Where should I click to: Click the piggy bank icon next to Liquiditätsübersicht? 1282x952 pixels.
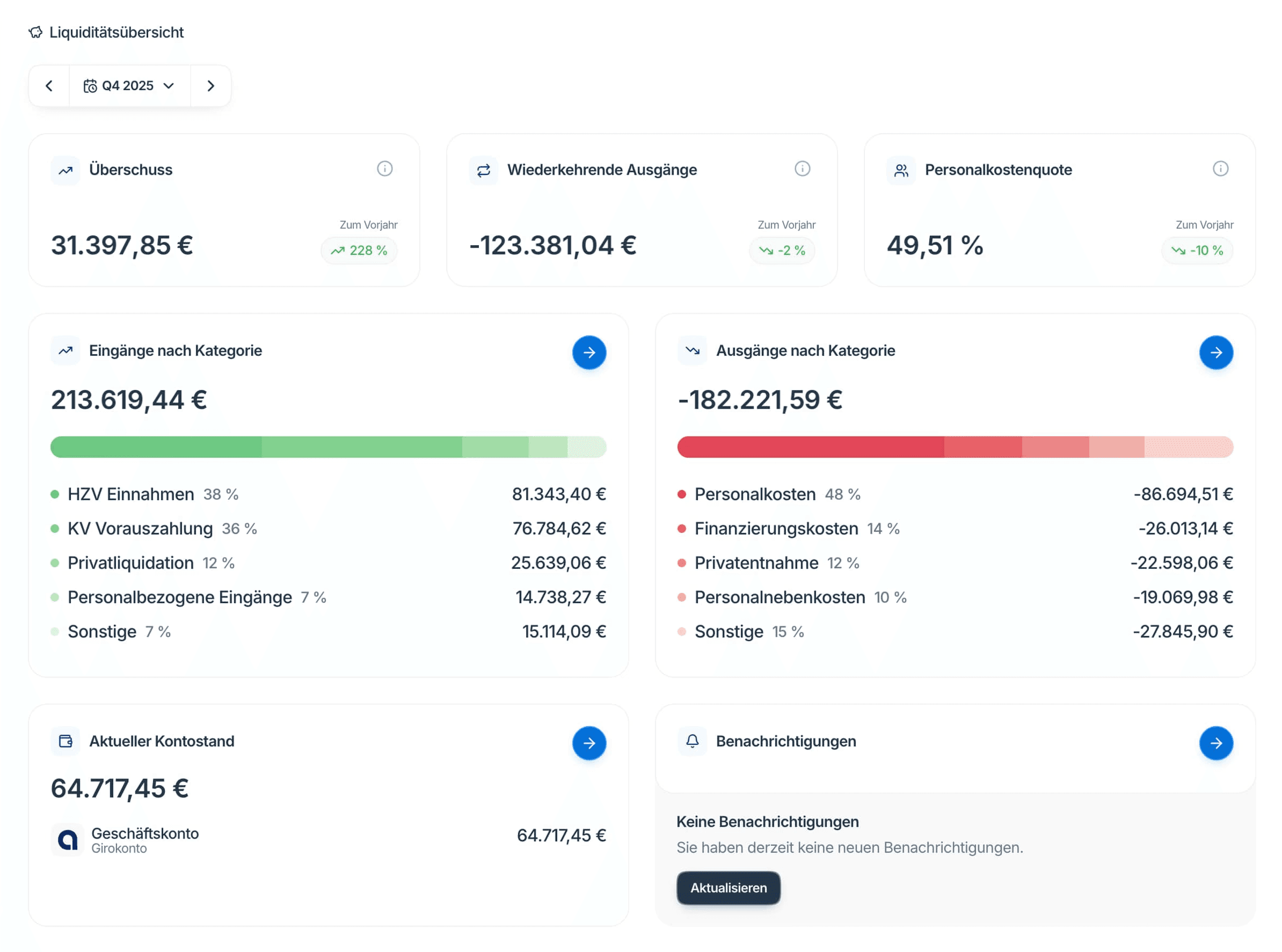coord(36,32)
